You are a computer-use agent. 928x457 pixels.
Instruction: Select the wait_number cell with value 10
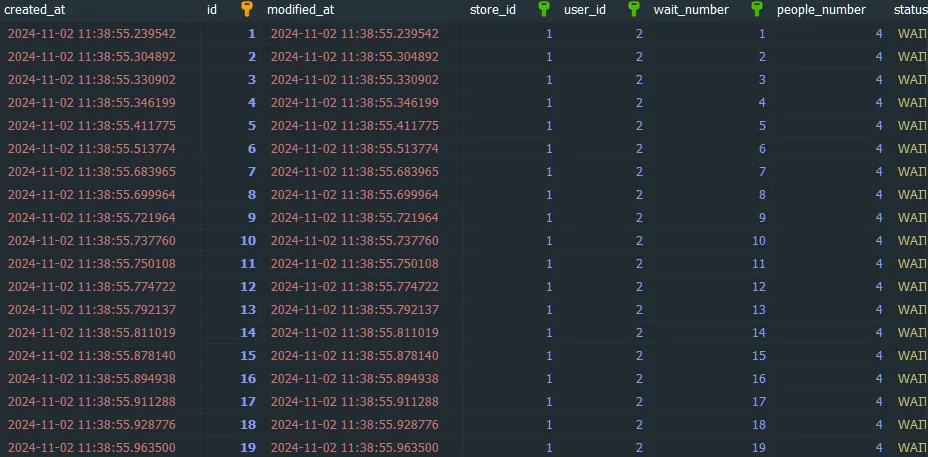coord(759,241)
